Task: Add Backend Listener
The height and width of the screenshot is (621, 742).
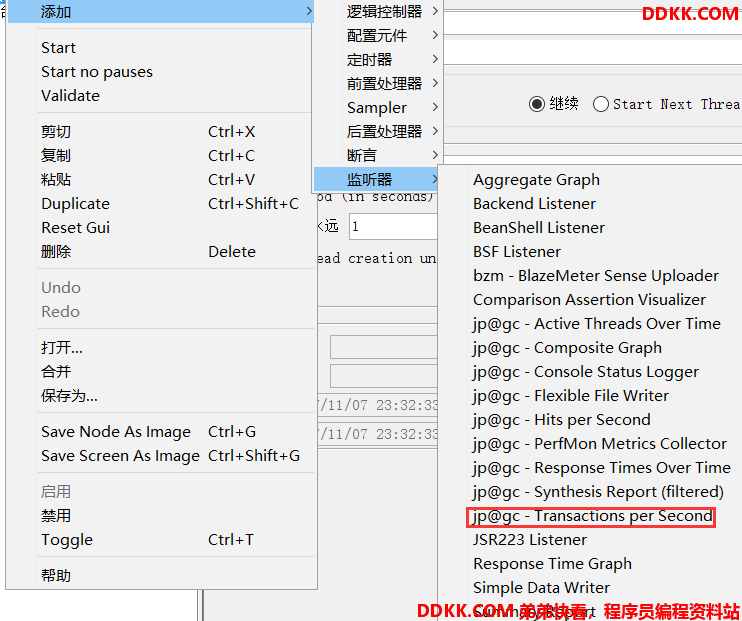Action: (534, 204)
